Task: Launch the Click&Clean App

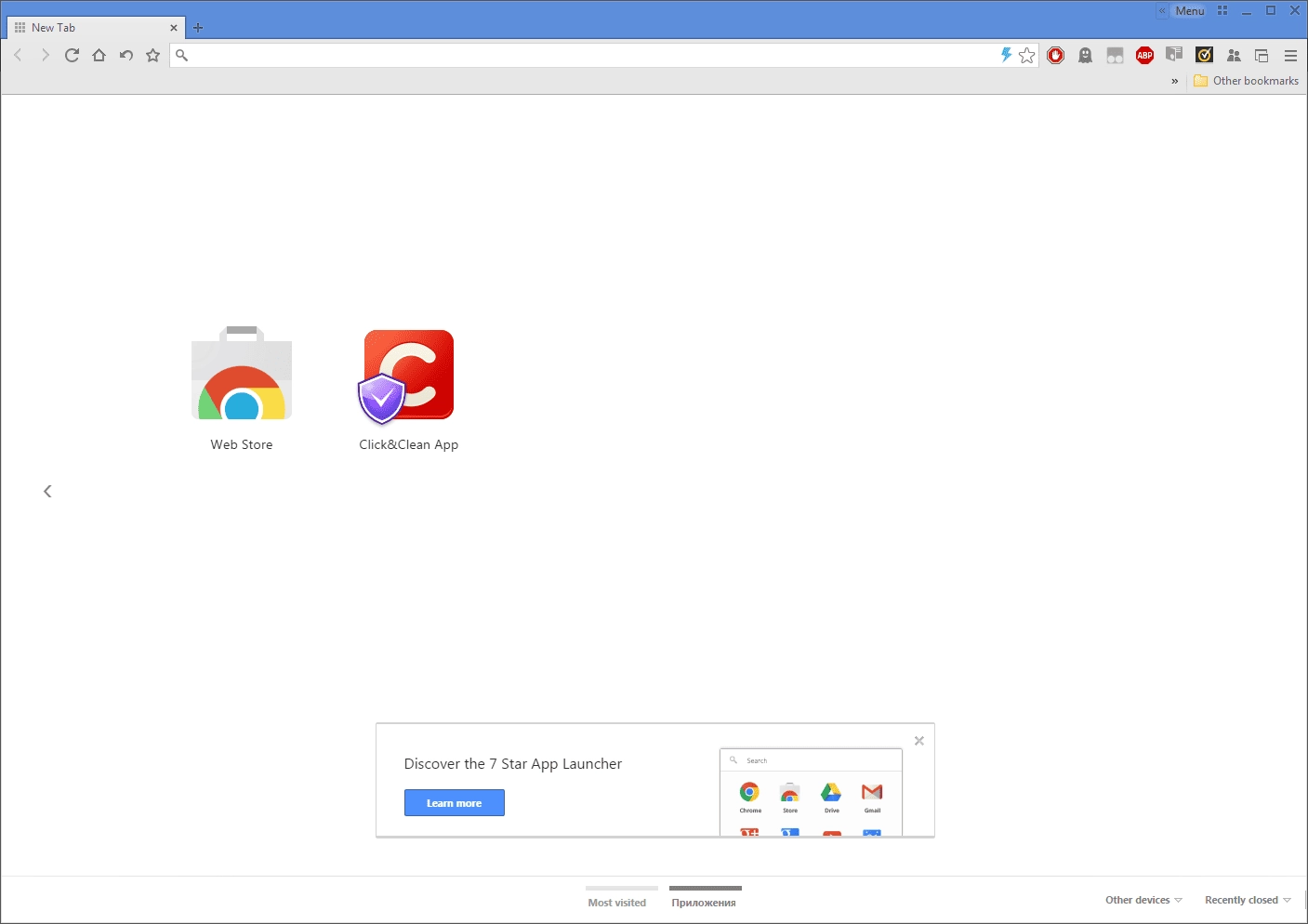Action: pyautogui.click(x=409, y=389)
